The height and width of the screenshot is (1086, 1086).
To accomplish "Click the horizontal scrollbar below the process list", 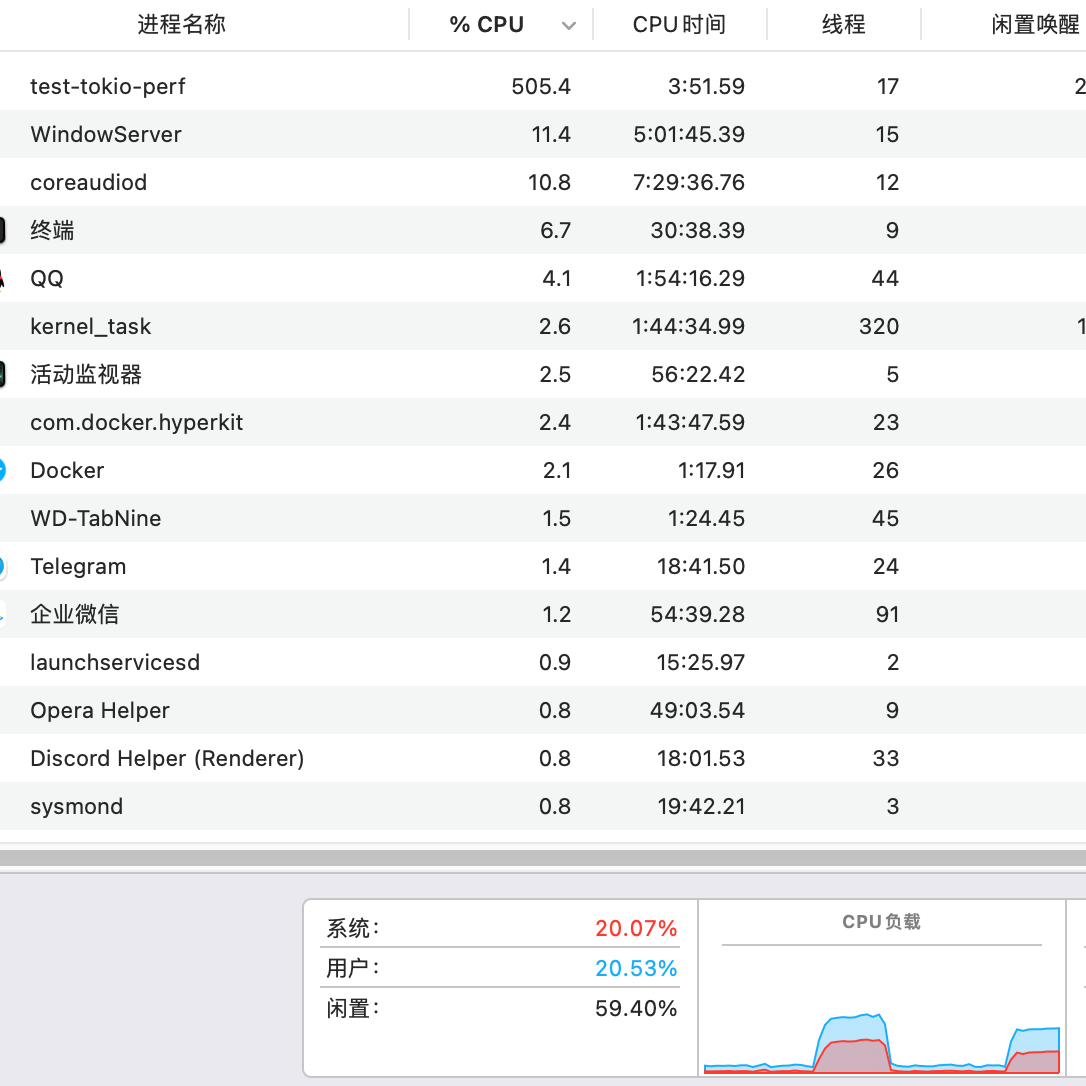I will pos(543,858).
